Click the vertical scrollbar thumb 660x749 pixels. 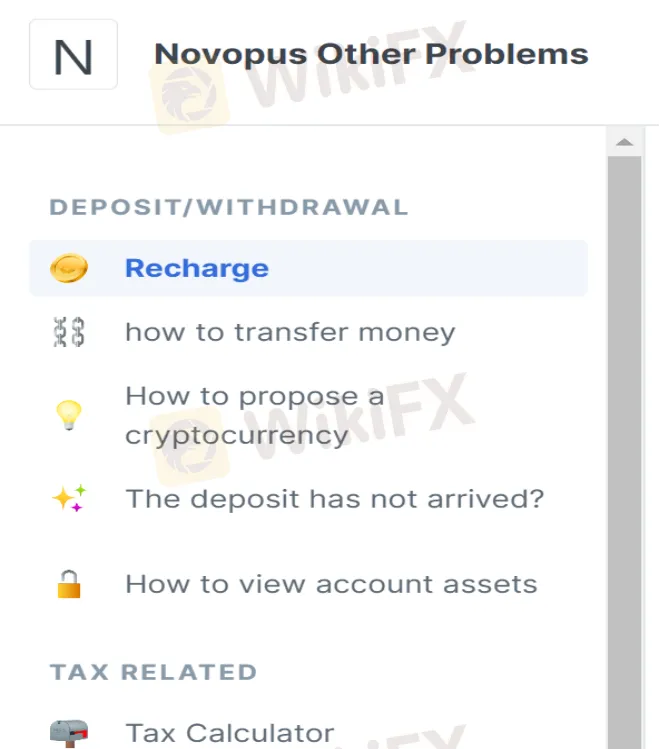[625, 450]
